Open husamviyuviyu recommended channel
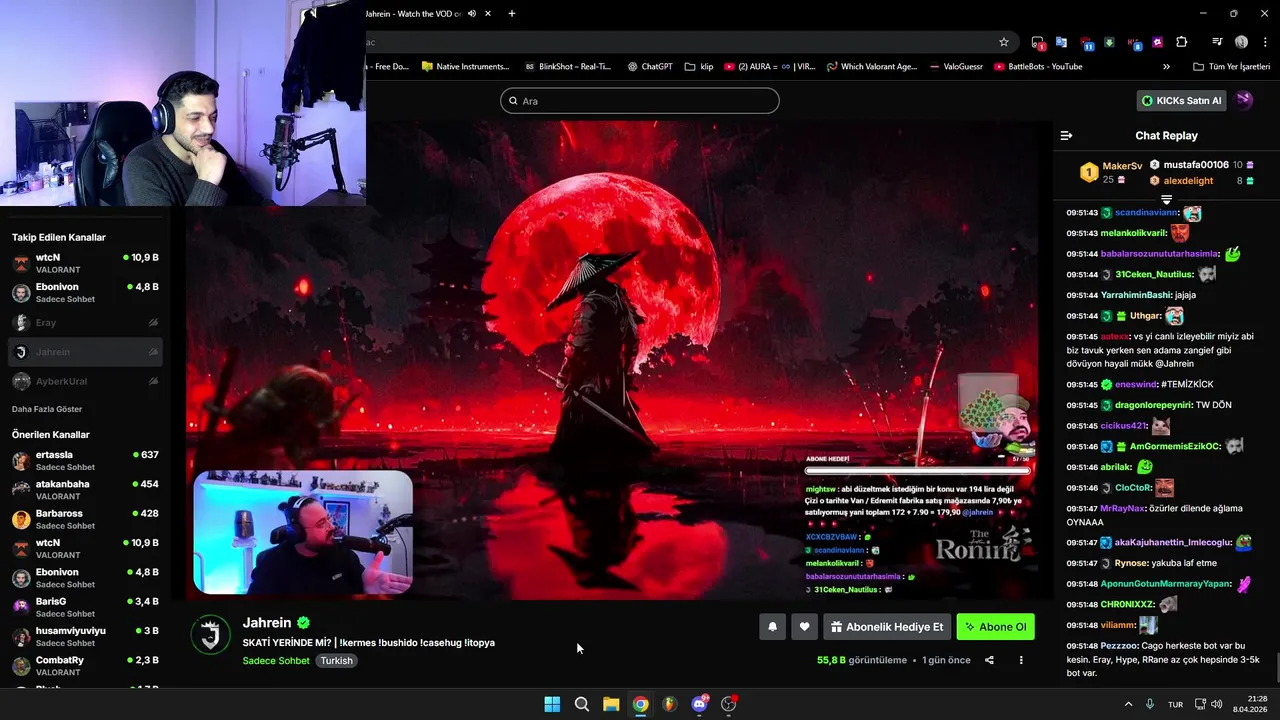 [x=85, y=636]
